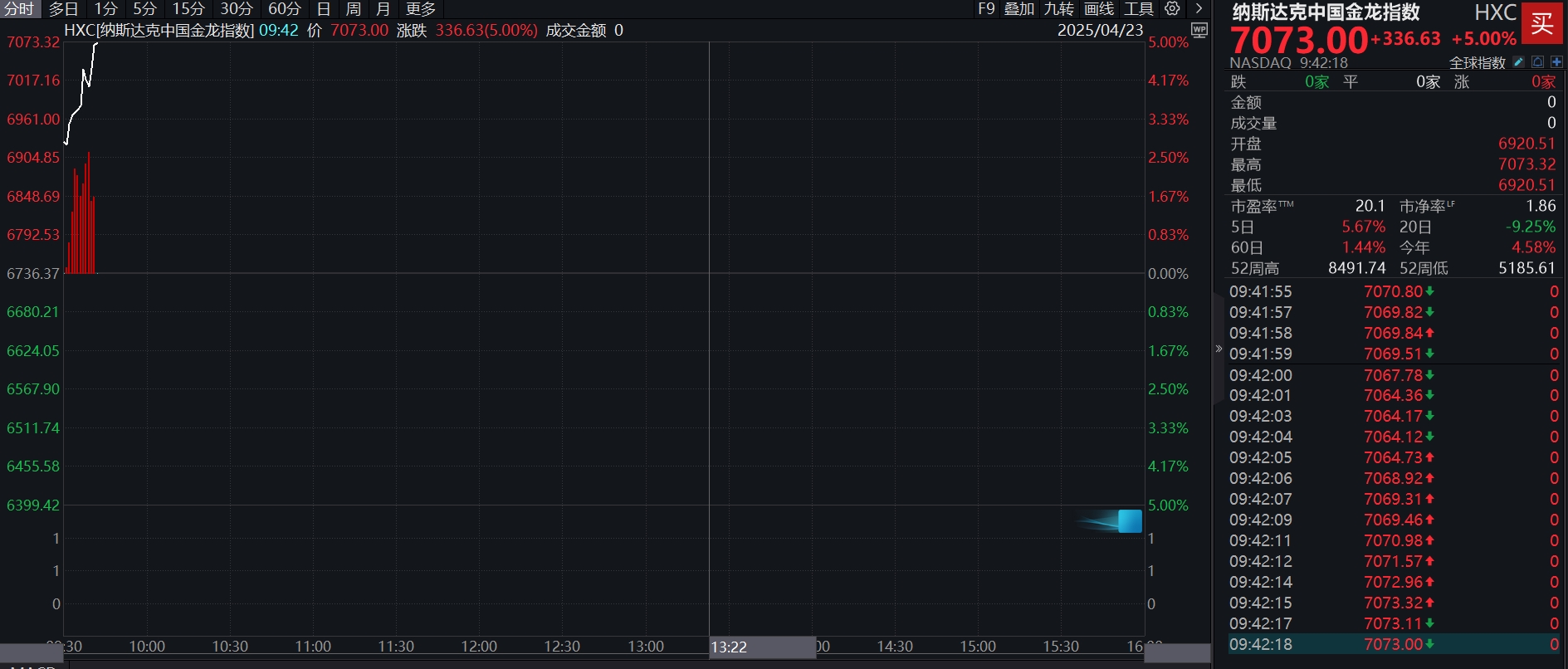Collapse the side panel with the double chevron
The width and height of the screenshot is (1568, 669).
[1219, 349]
